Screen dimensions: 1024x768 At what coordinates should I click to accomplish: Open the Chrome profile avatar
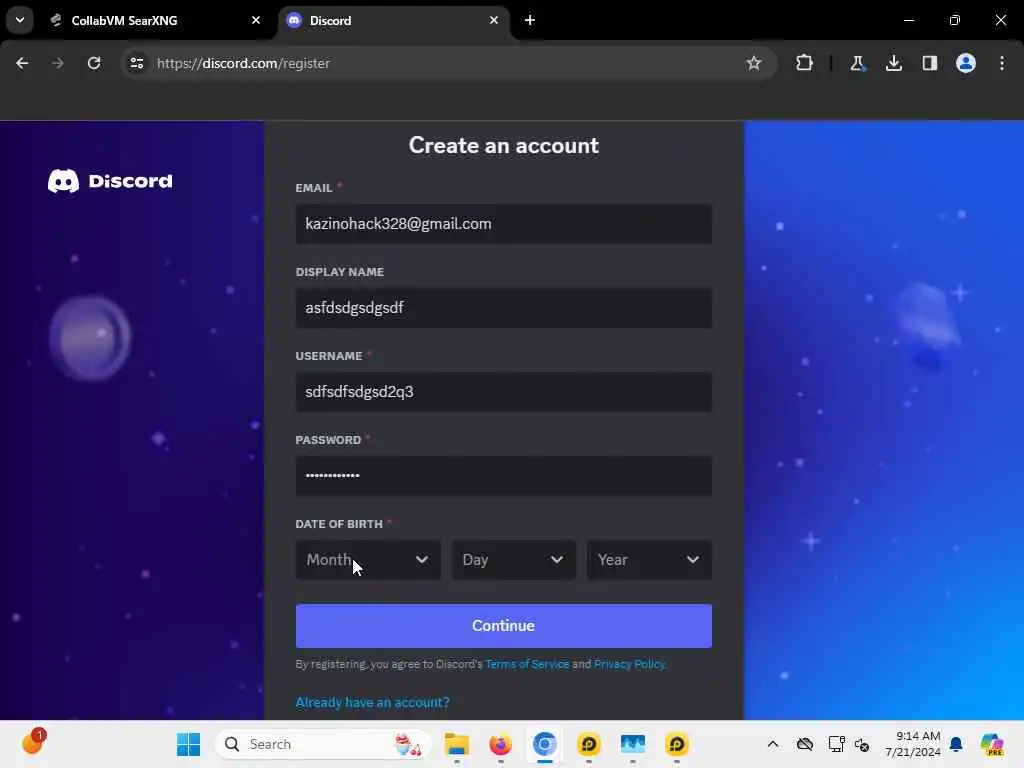tap(966, 63)
